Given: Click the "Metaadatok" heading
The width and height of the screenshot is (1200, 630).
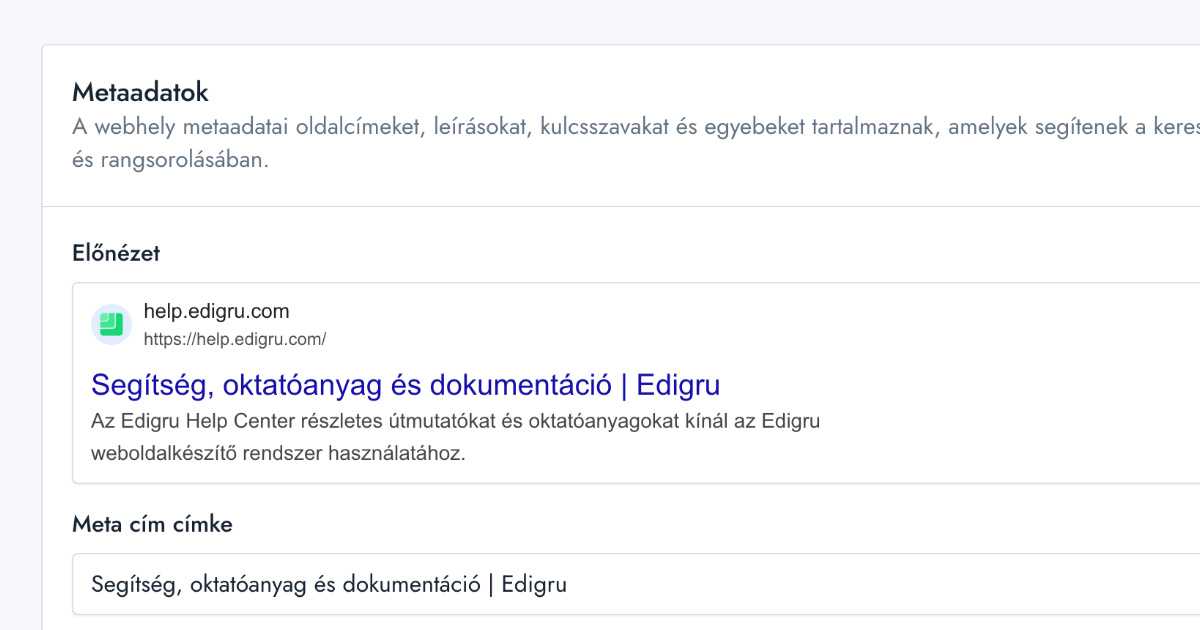Looking at the screenshot, I should point(140,93).
